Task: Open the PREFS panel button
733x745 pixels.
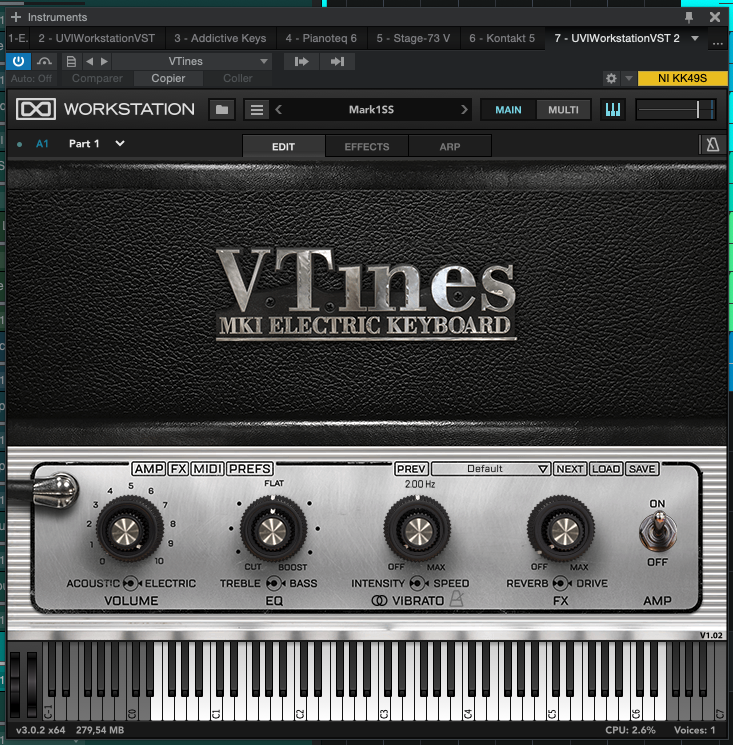Action: pyautogui.click(x=250, y=469)
